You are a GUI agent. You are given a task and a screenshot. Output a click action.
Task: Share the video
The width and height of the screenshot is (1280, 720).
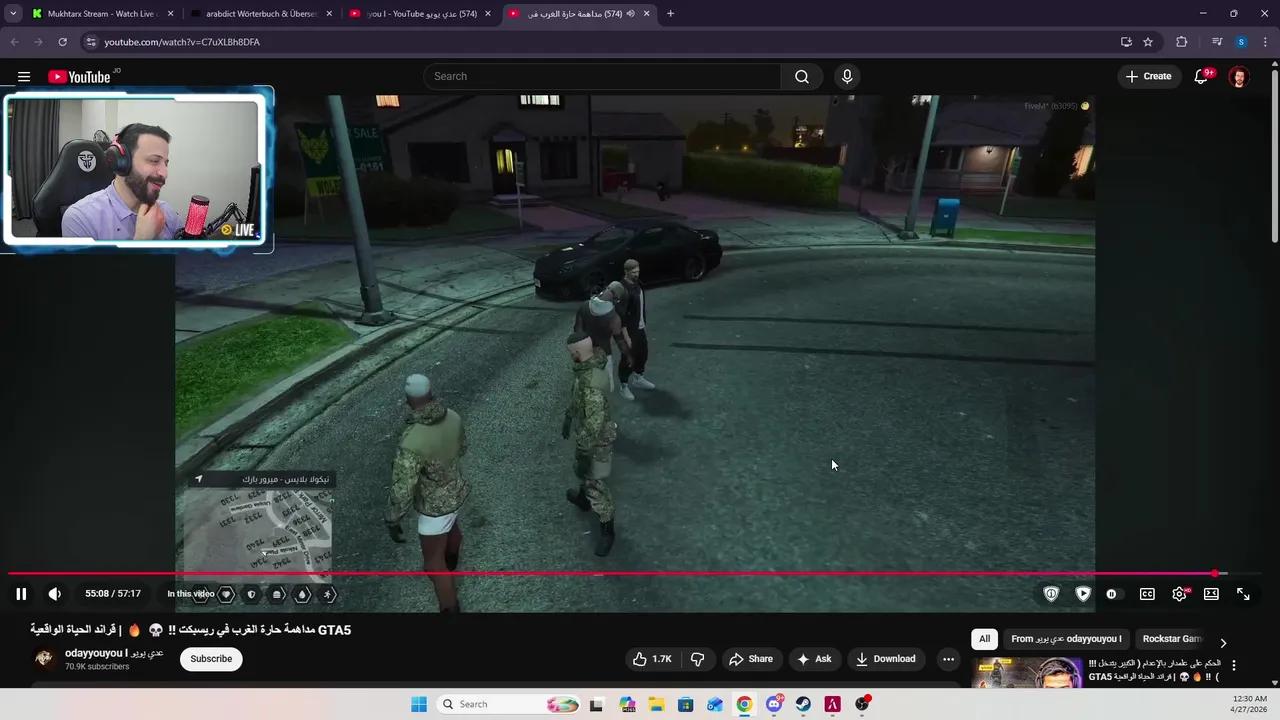coord(751,659)
